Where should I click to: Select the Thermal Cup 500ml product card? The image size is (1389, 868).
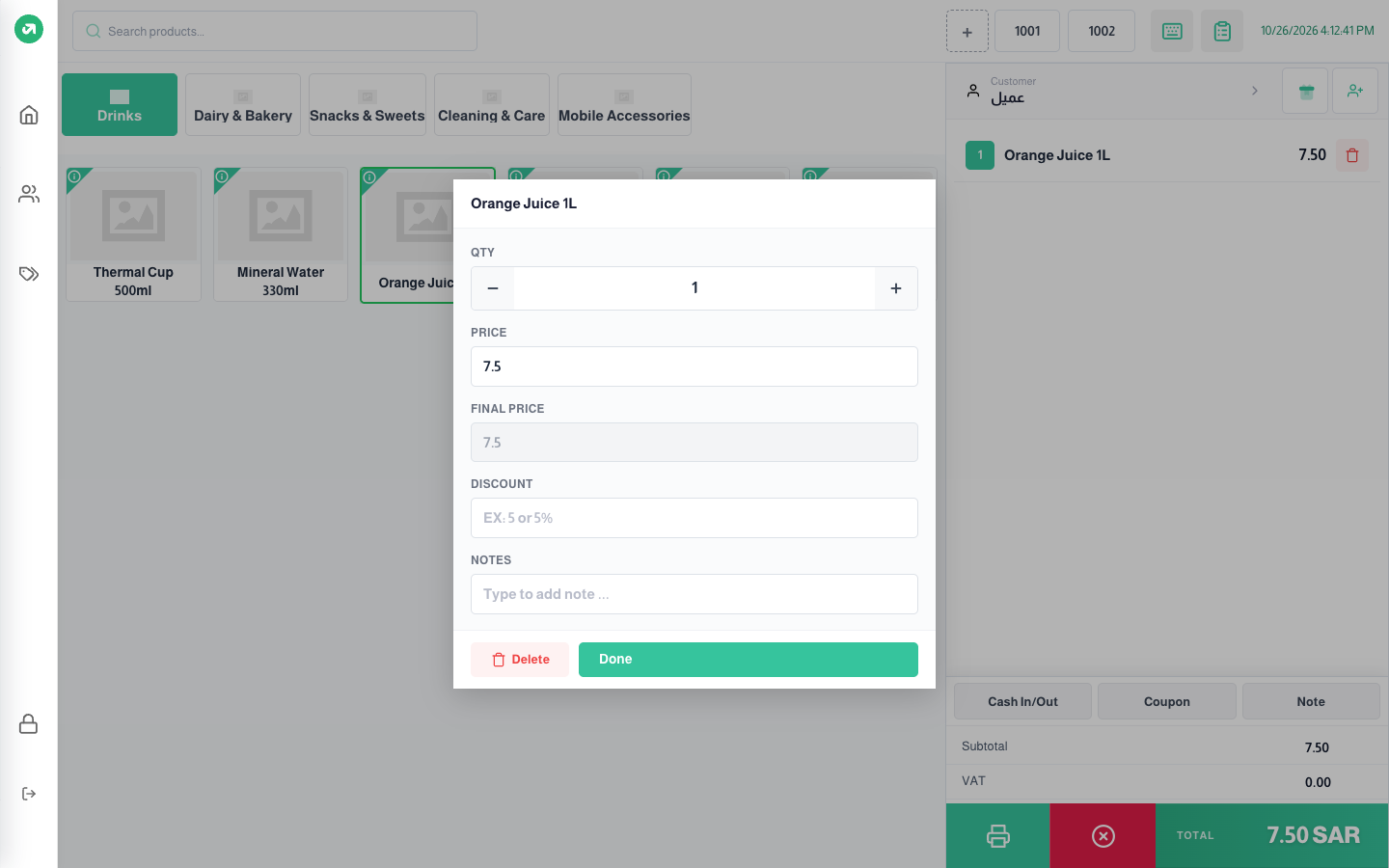click(x=133, y=234)
